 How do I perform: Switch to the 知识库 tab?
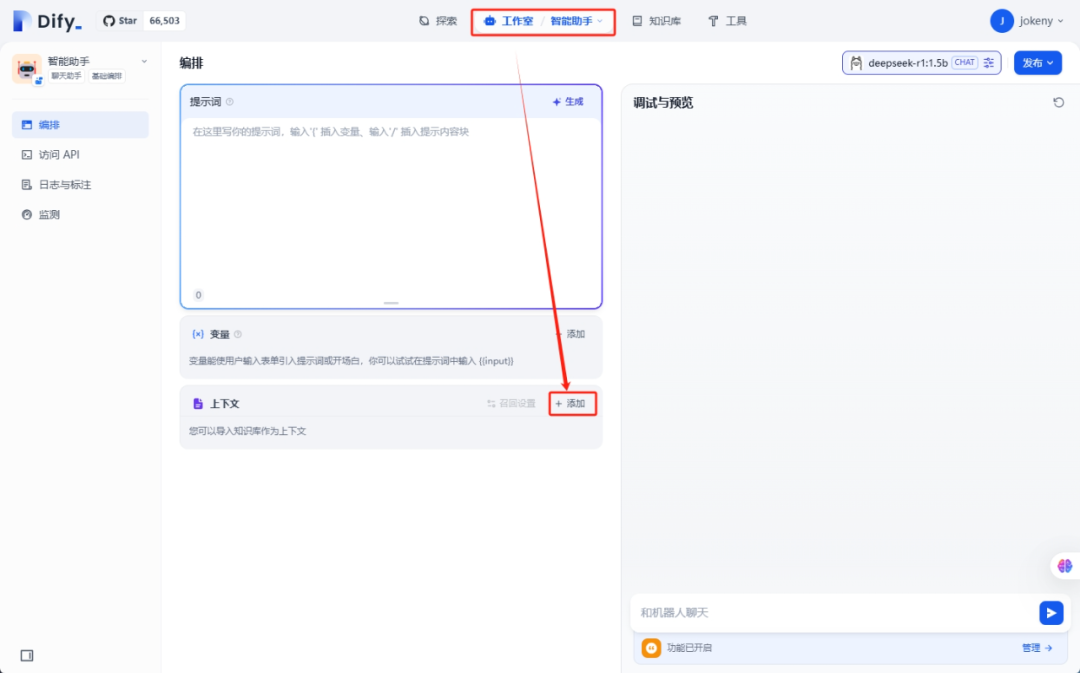[x=656, y=21]
